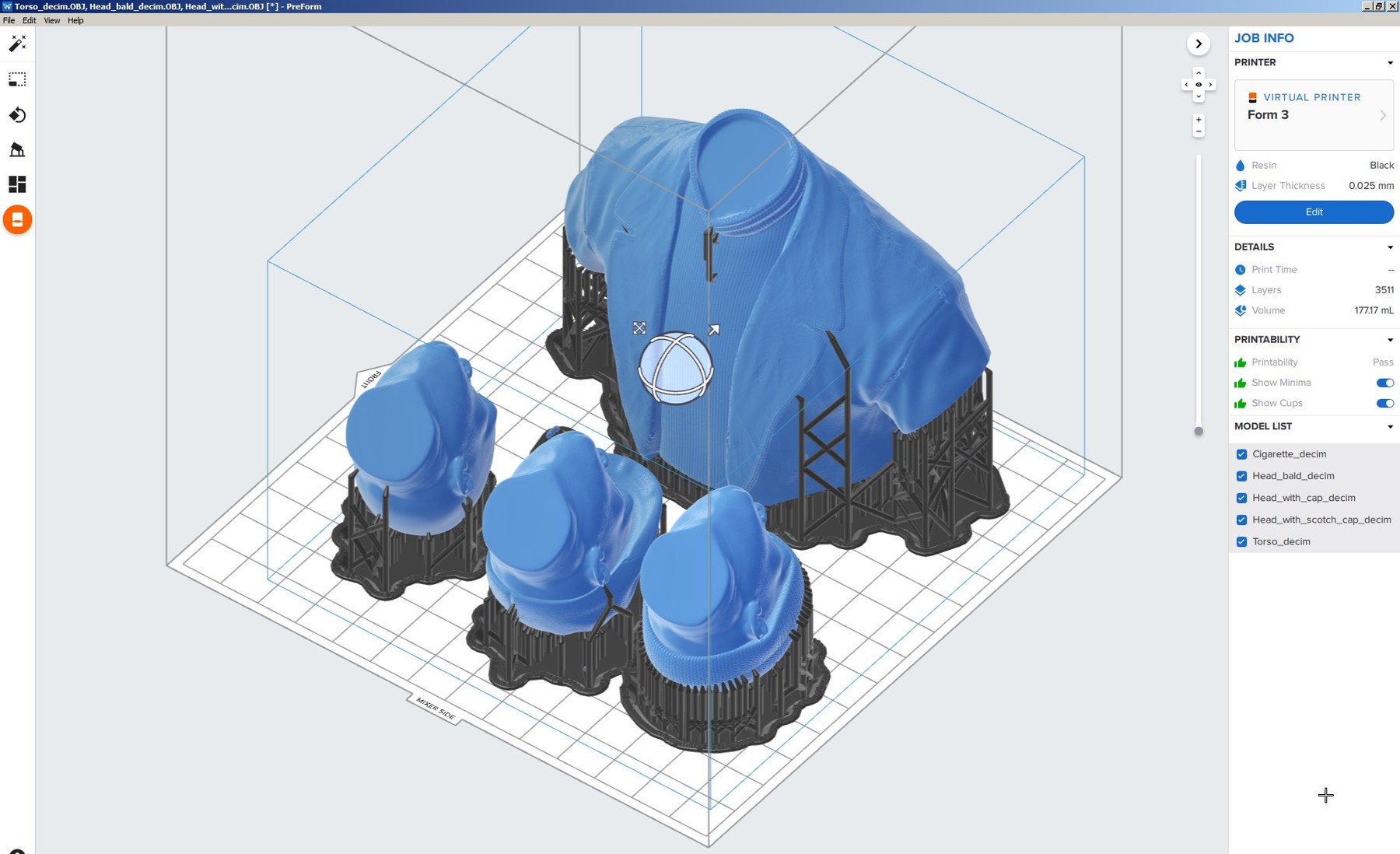Screen dimensions: 1400x854
Task: Open the Layout tool
Action: [x=17, y=184]
